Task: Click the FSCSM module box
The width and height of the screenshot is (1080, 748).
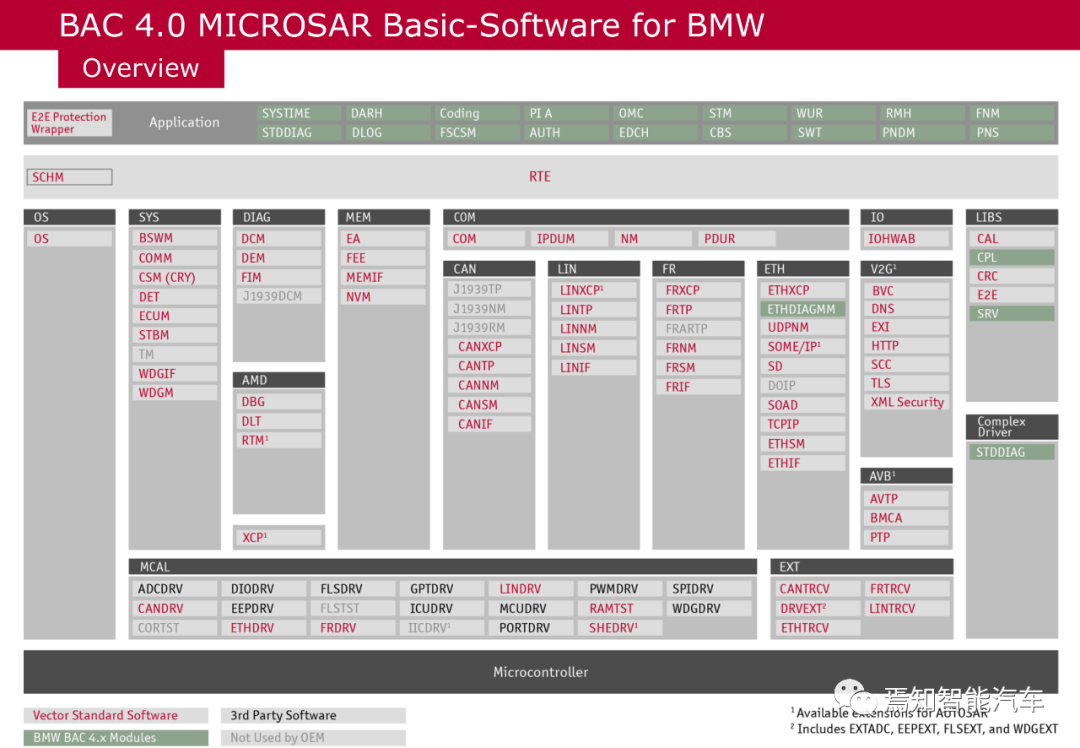Action: (477, 132)
